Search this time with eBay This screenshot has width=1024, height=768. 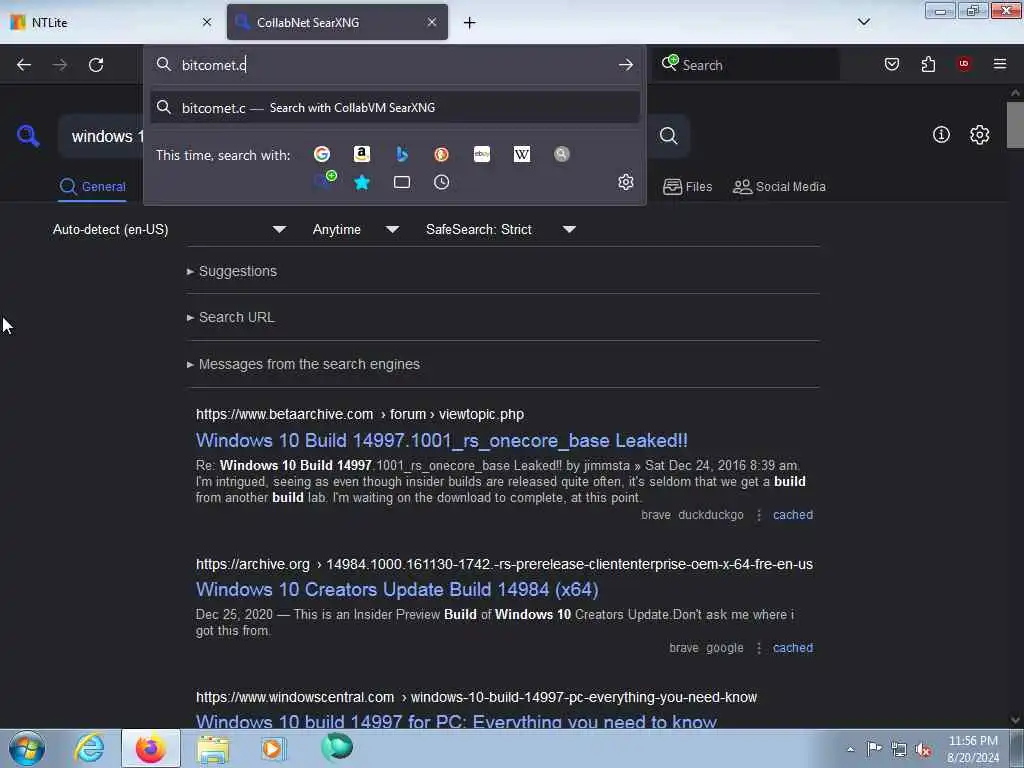482,154
